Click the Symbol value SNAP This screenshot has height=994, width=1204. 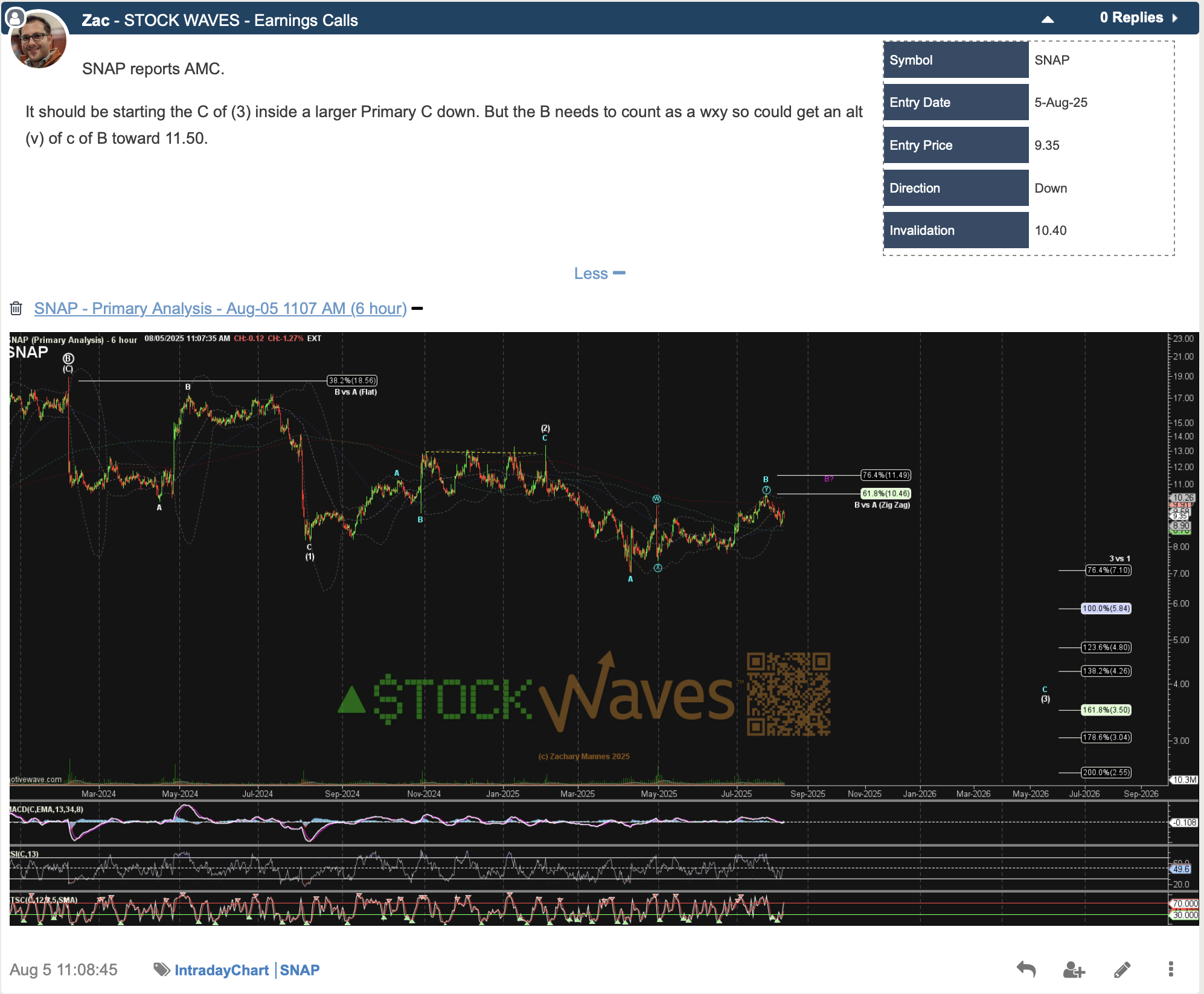pos(1052,60)
